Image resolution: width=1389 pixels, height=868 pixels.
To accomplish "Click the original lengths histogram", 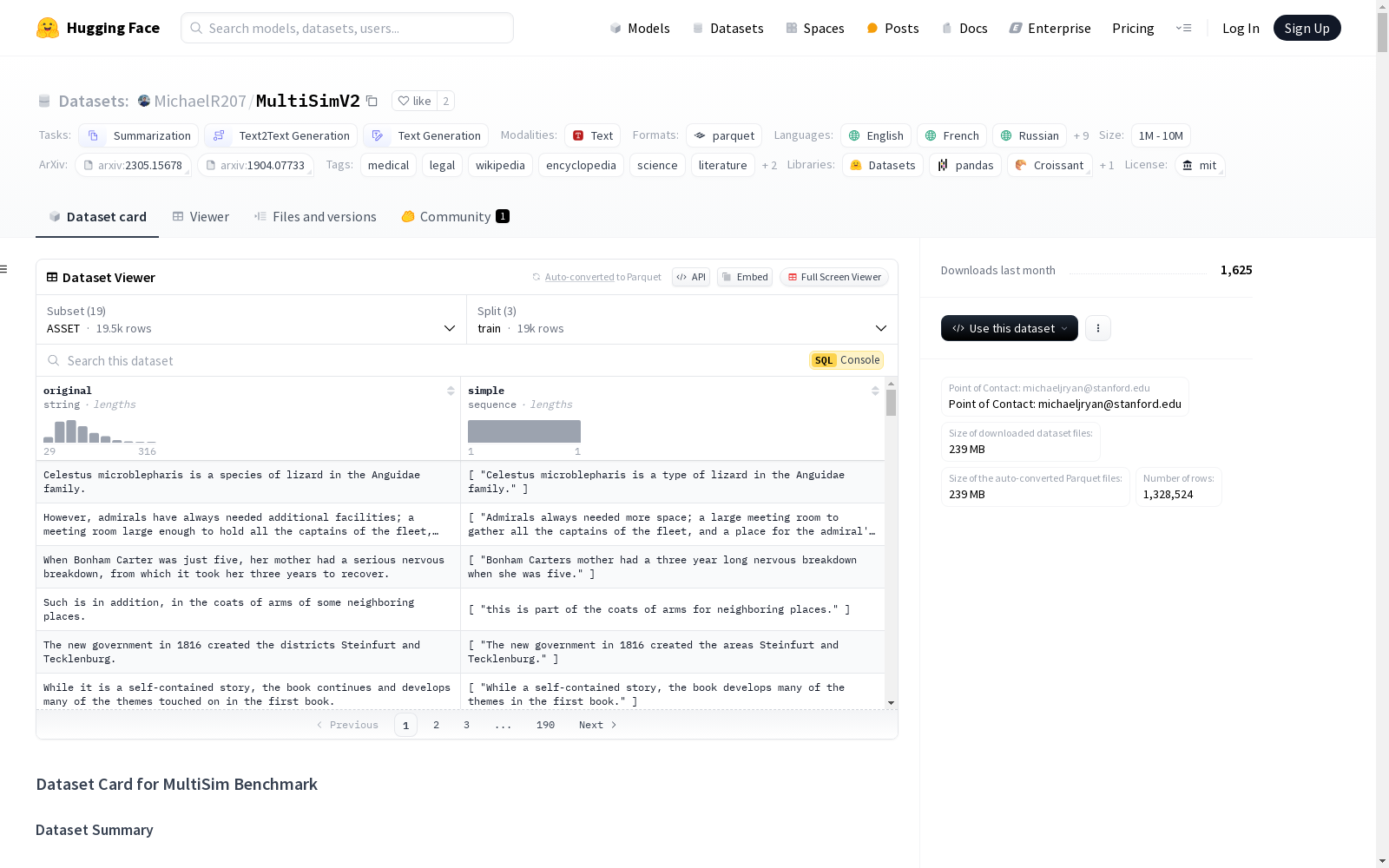I will pos(100,431).
